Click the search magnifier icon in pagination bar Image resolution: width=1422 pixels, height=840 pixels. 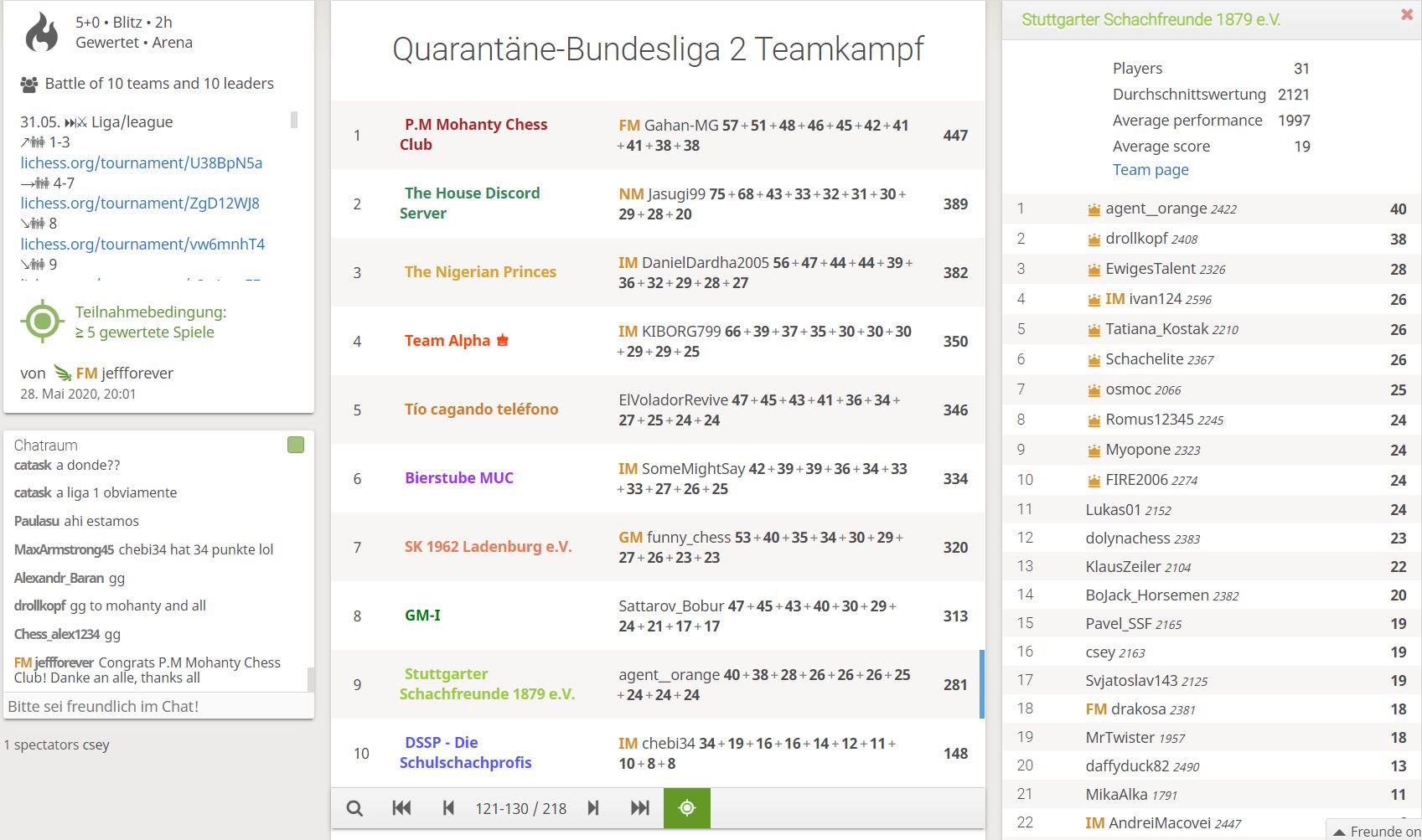pos(354,808)
